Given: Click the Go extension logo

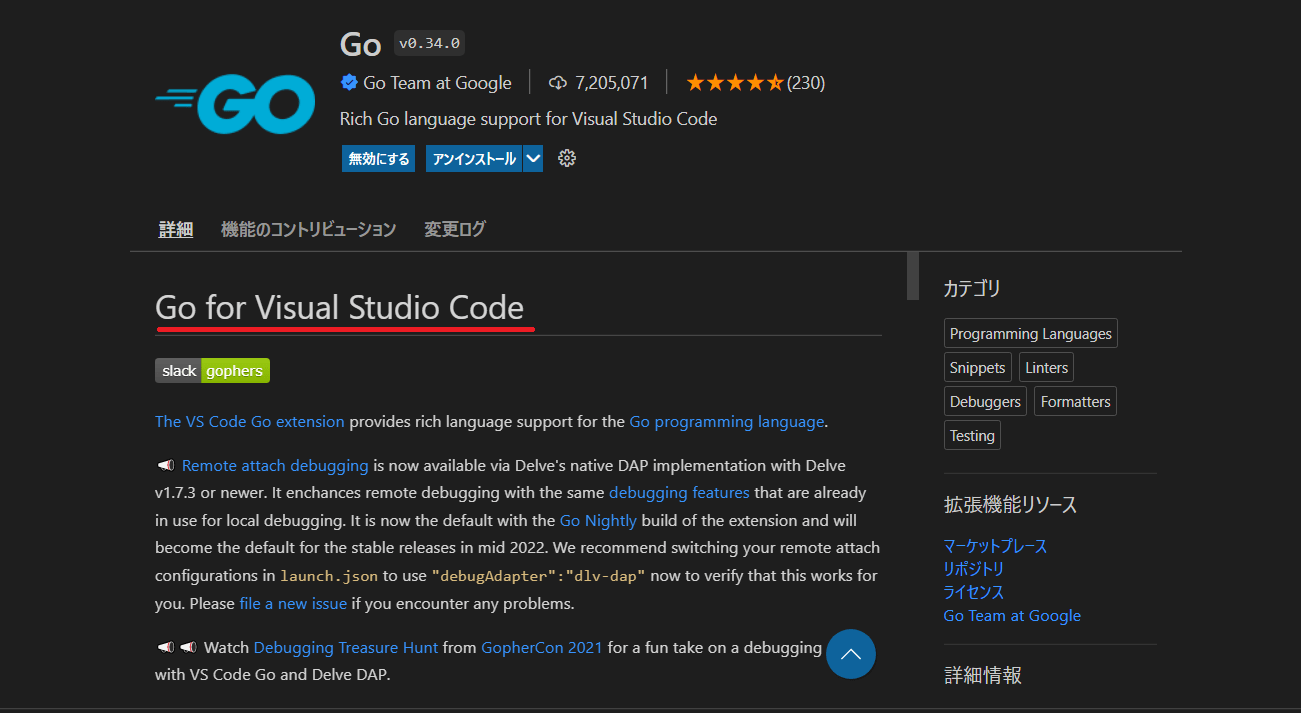Looking at the screenshot, I should click(235, 104).
